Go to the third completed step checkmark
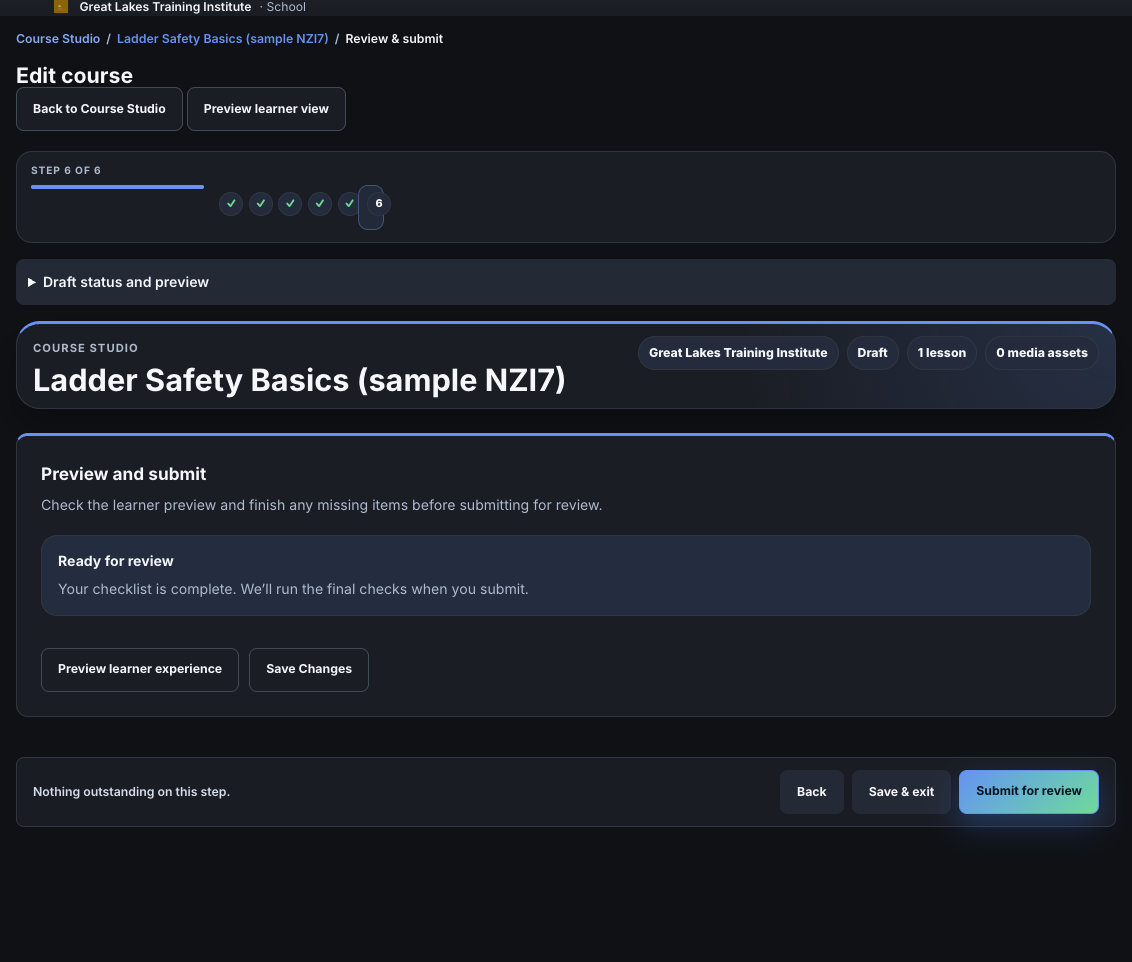The image size is (1132, 962). coord(290,204)
